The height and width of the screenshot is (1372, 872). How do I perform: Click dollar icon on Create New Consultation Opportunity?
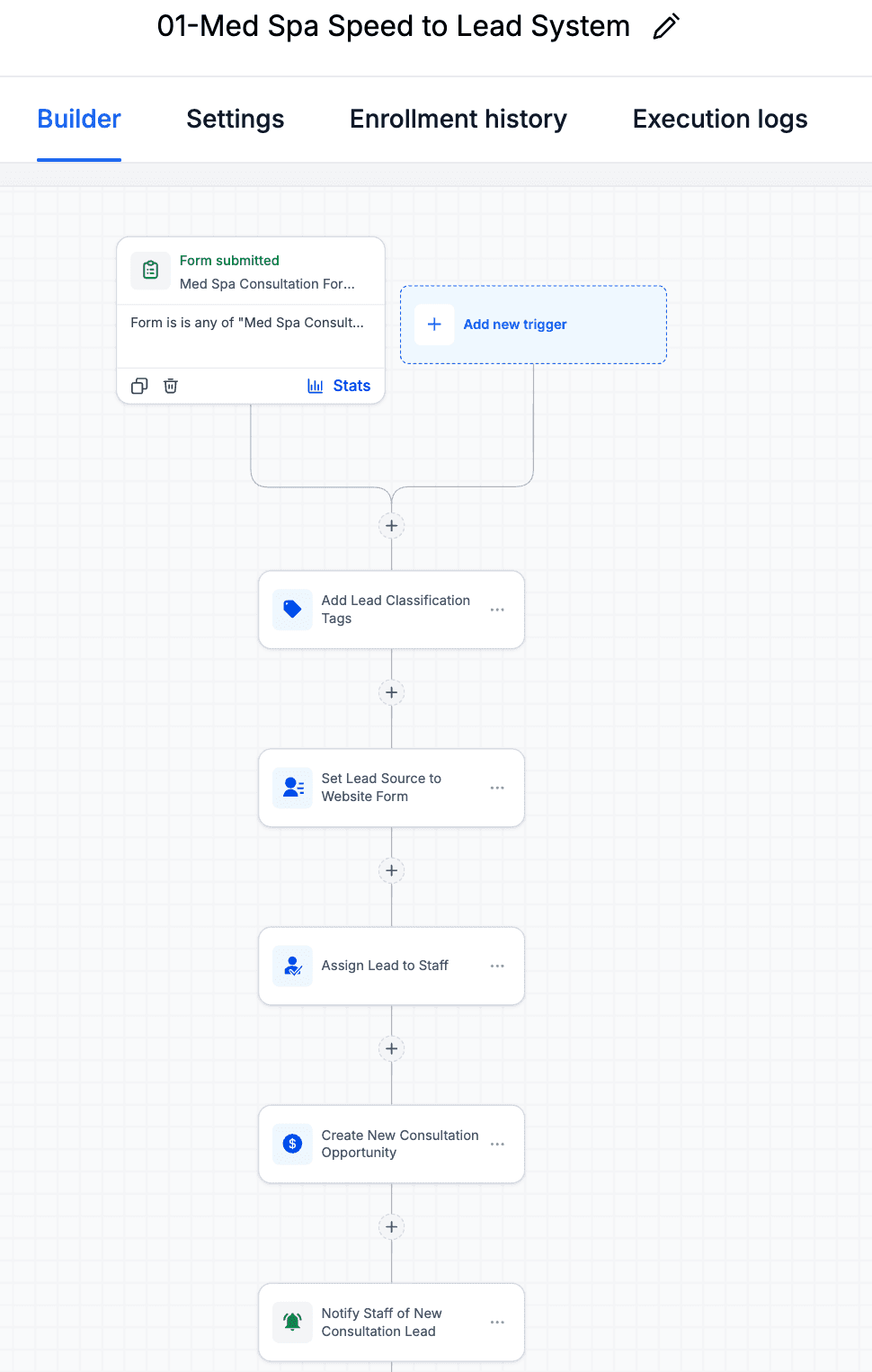click(x=292, y=1144)
